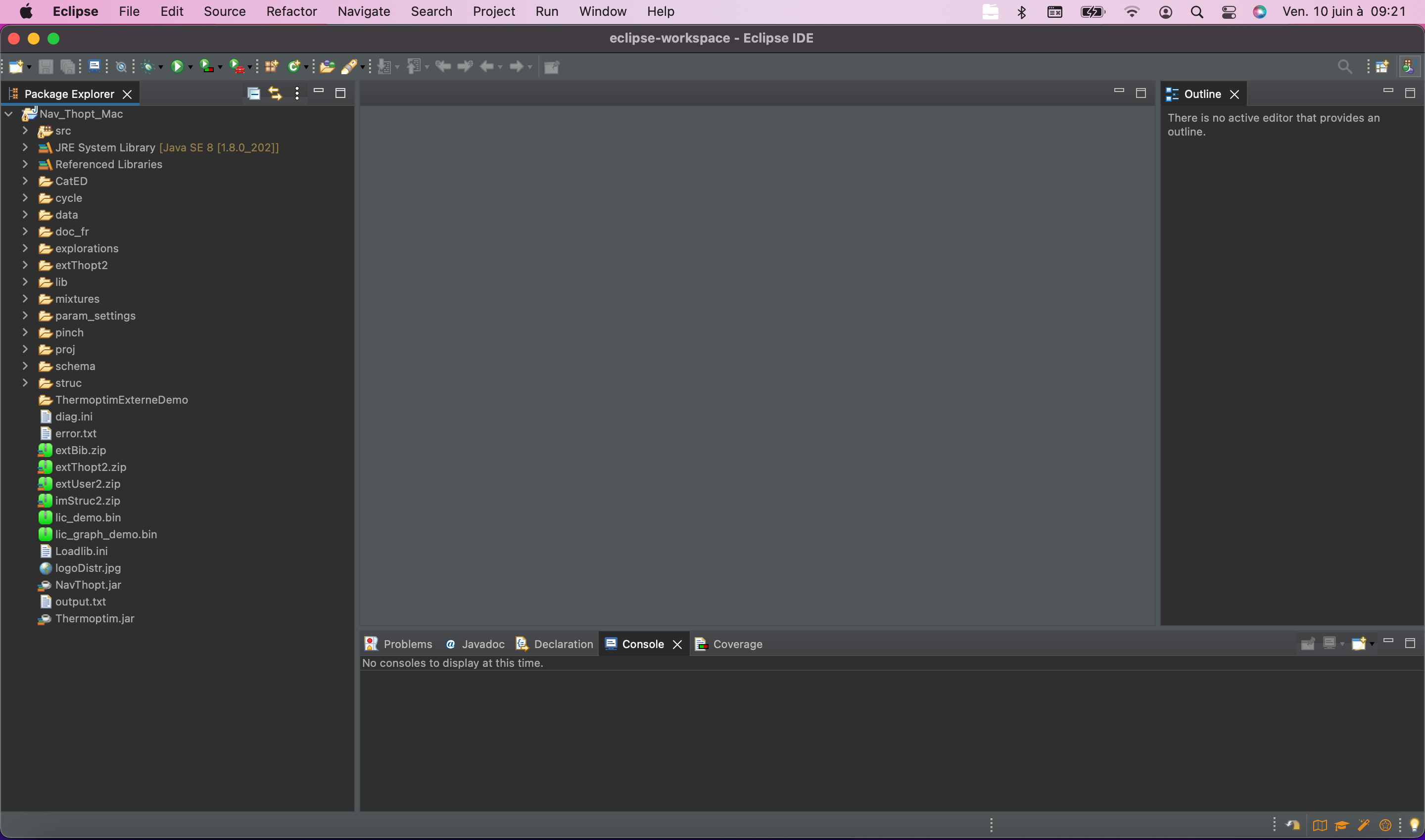1425x840 pixels.
Task: Open Eclipse top-level Project menu
Action: [x=493, y=11]
